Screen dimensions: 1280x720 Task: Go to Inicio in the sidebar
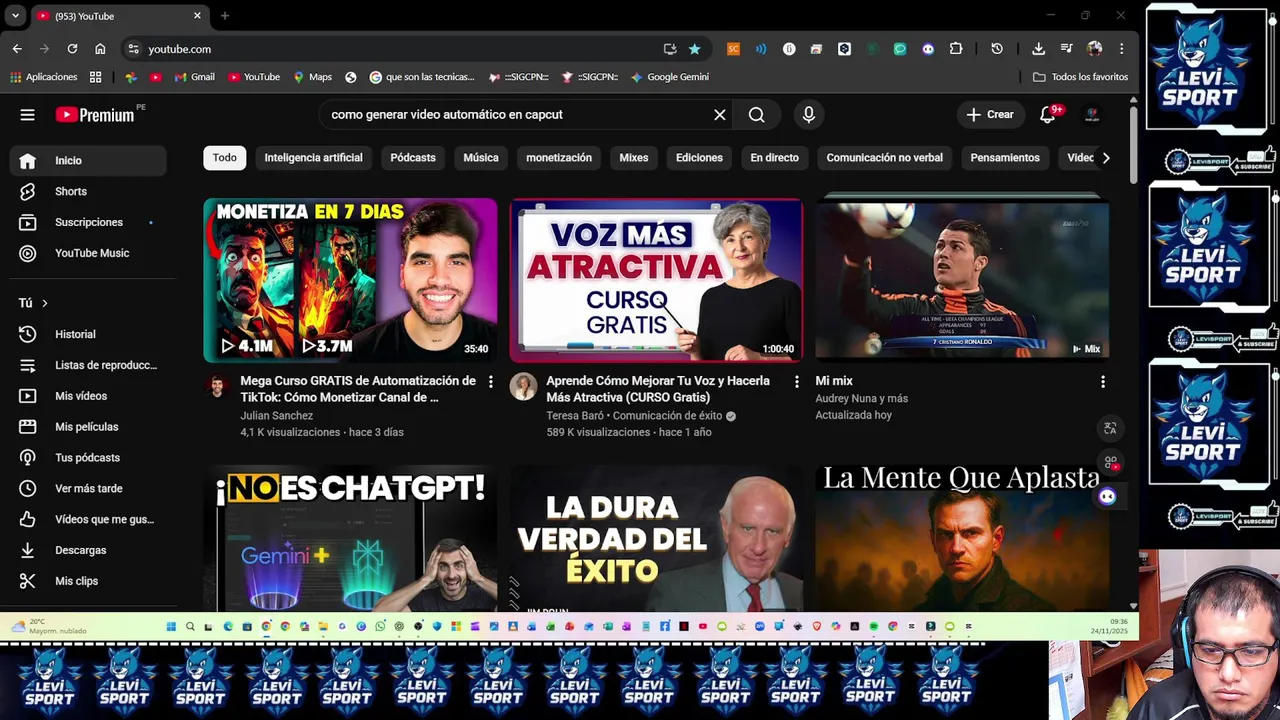pos(88,160)
